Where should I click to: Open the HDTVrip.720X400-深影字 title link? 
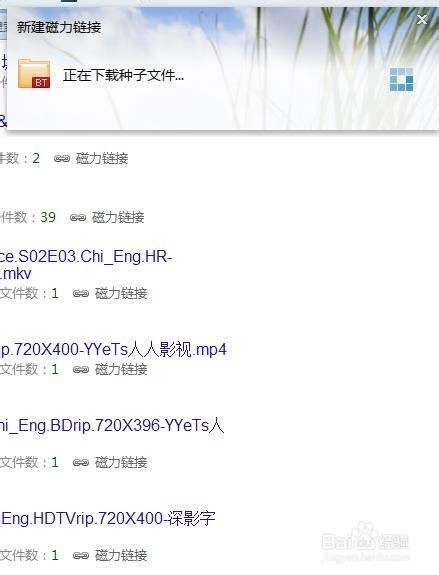pyautogui.click(x=108, y=519)
